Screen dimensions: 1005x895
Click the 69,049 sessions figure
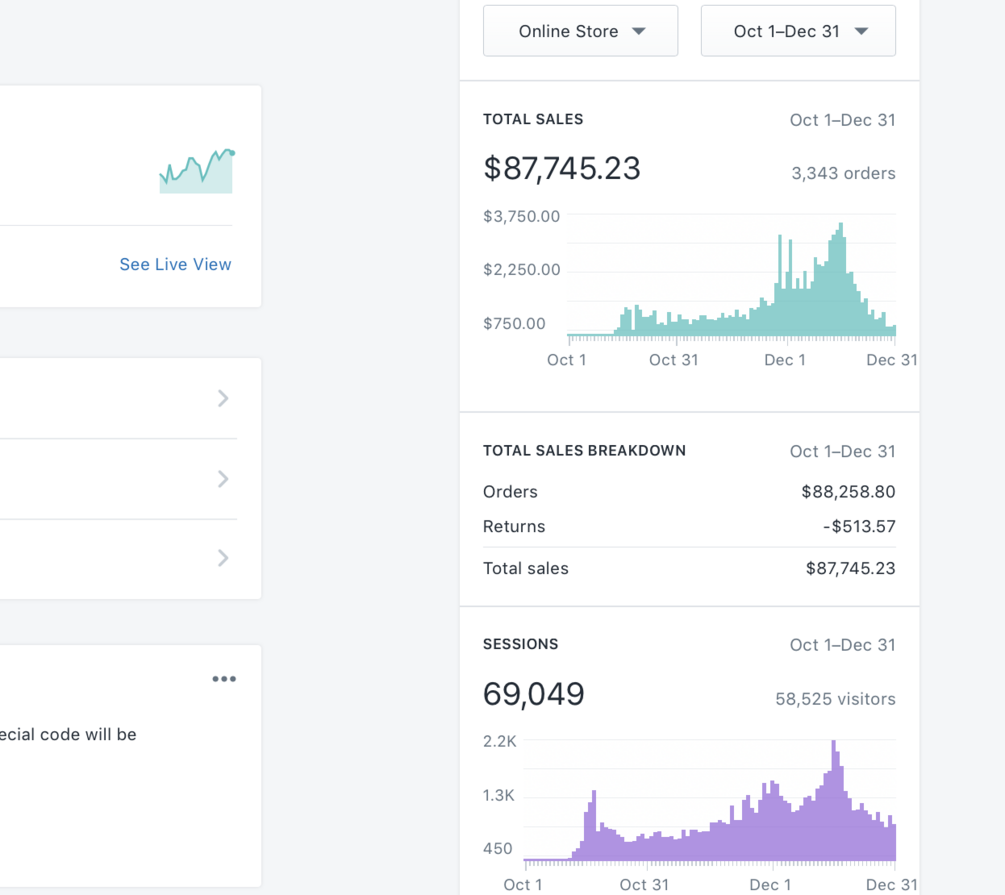[x=533, y=694]
